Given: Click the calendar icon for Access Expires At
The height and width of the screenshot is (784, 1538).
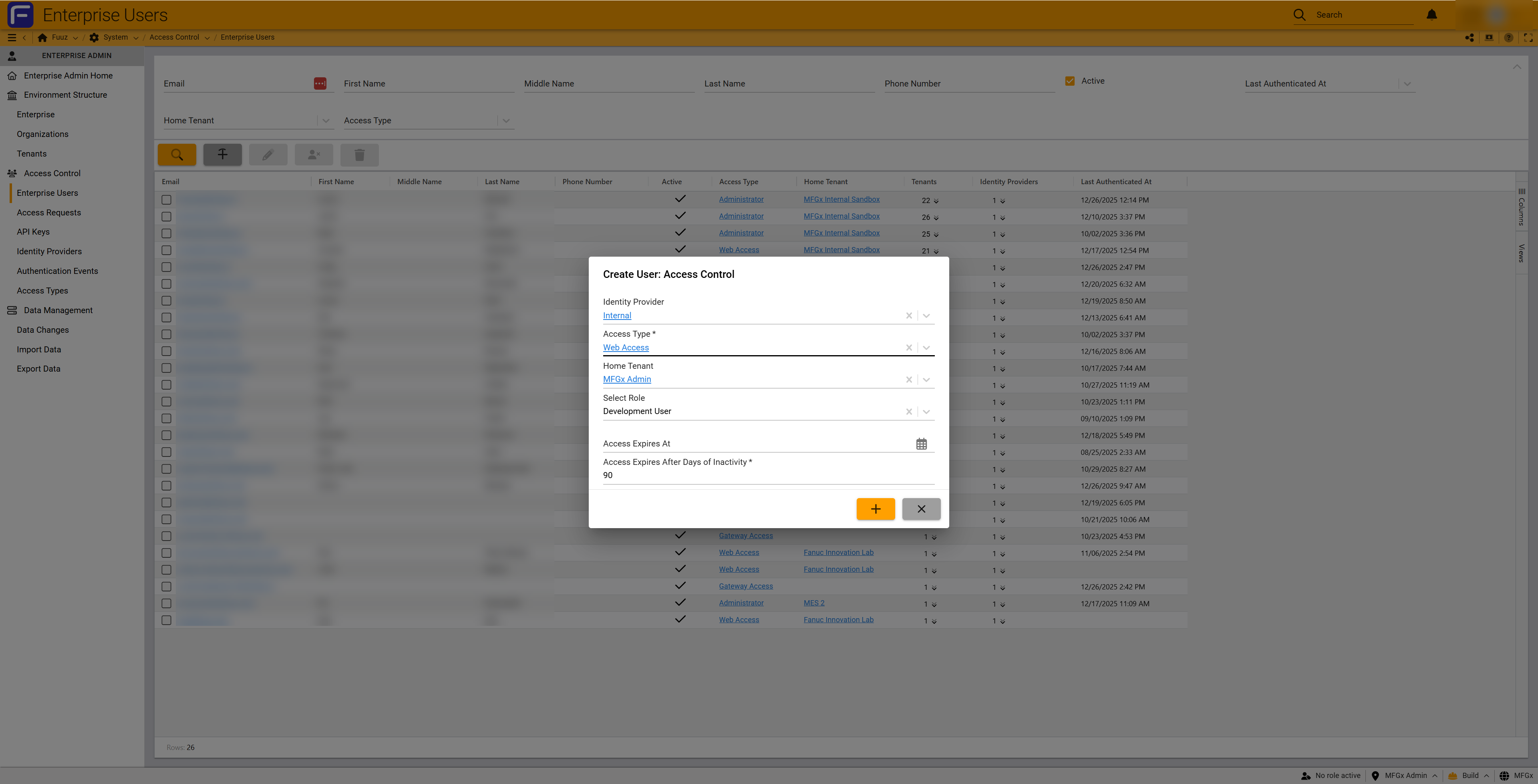Looking at the screenshot, I should click(921, 444).
